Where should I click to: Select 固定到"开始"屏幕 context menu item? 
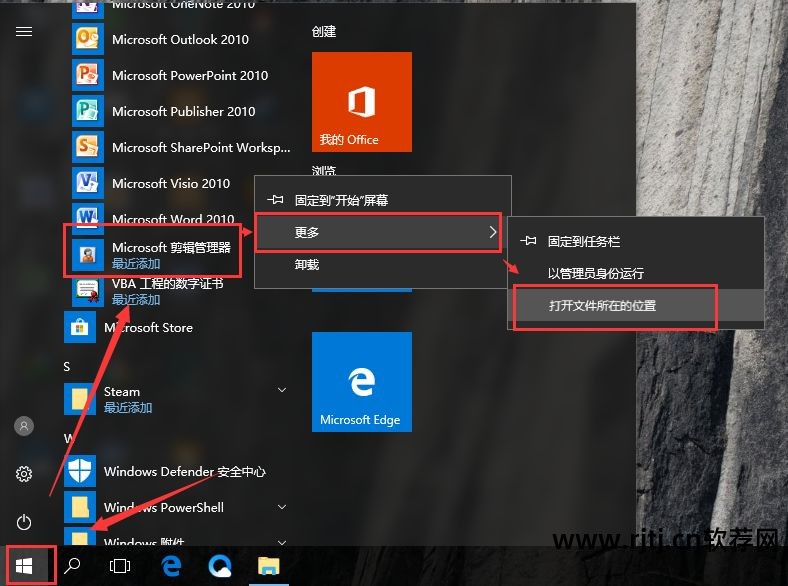[x=383, y=200]
